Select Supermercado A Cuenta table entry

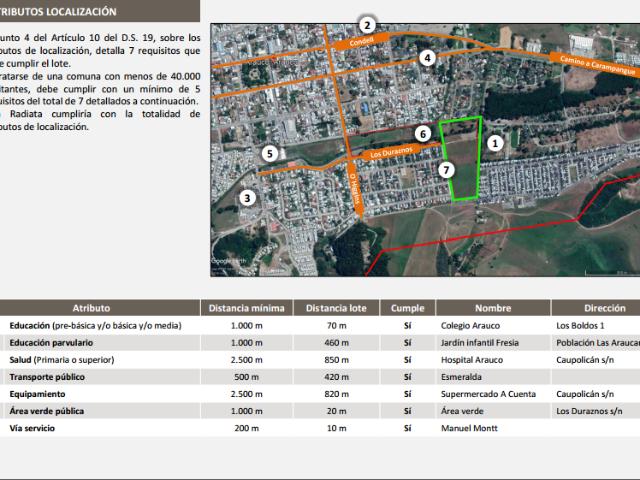(x=483, y=394)
